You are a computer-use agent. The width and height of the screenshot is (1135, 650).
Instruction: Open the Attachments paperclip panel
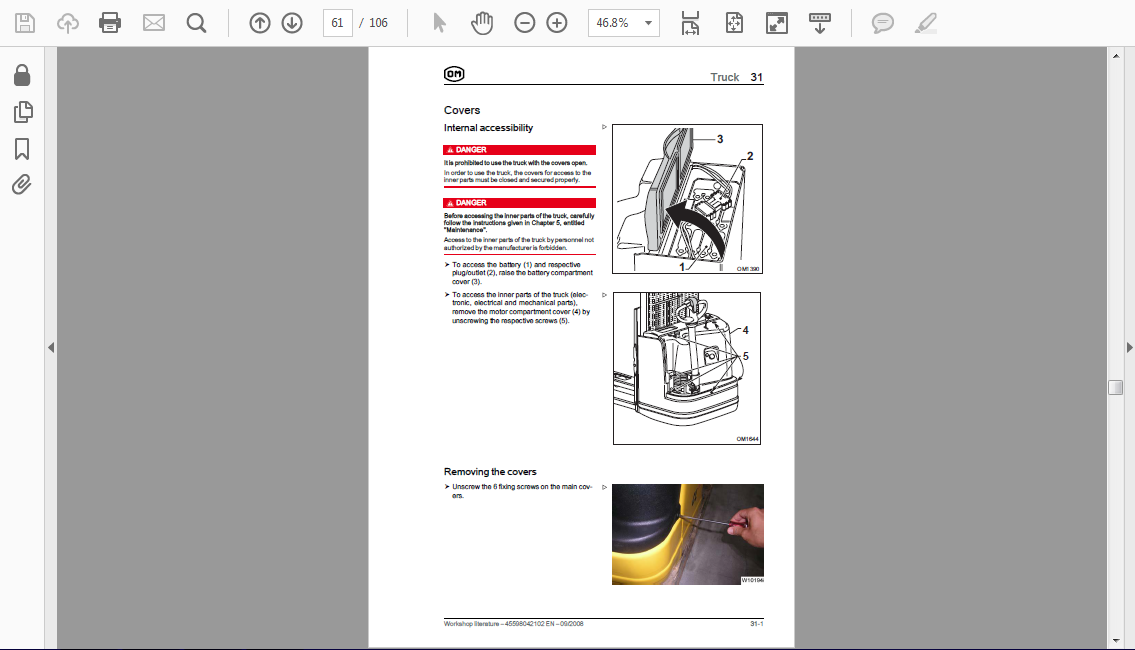pos(22,185)
